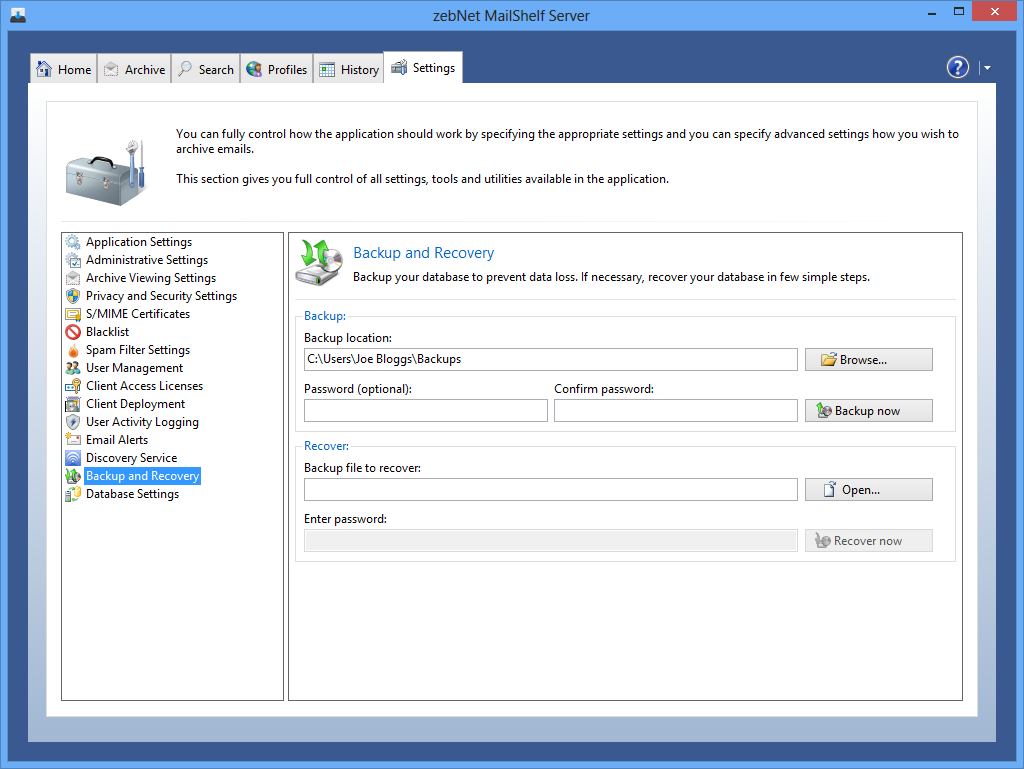Viewport: 1024px width, 769px height.
Task: Click the S/MIME Certificates icon
Action: coord(73,314)
